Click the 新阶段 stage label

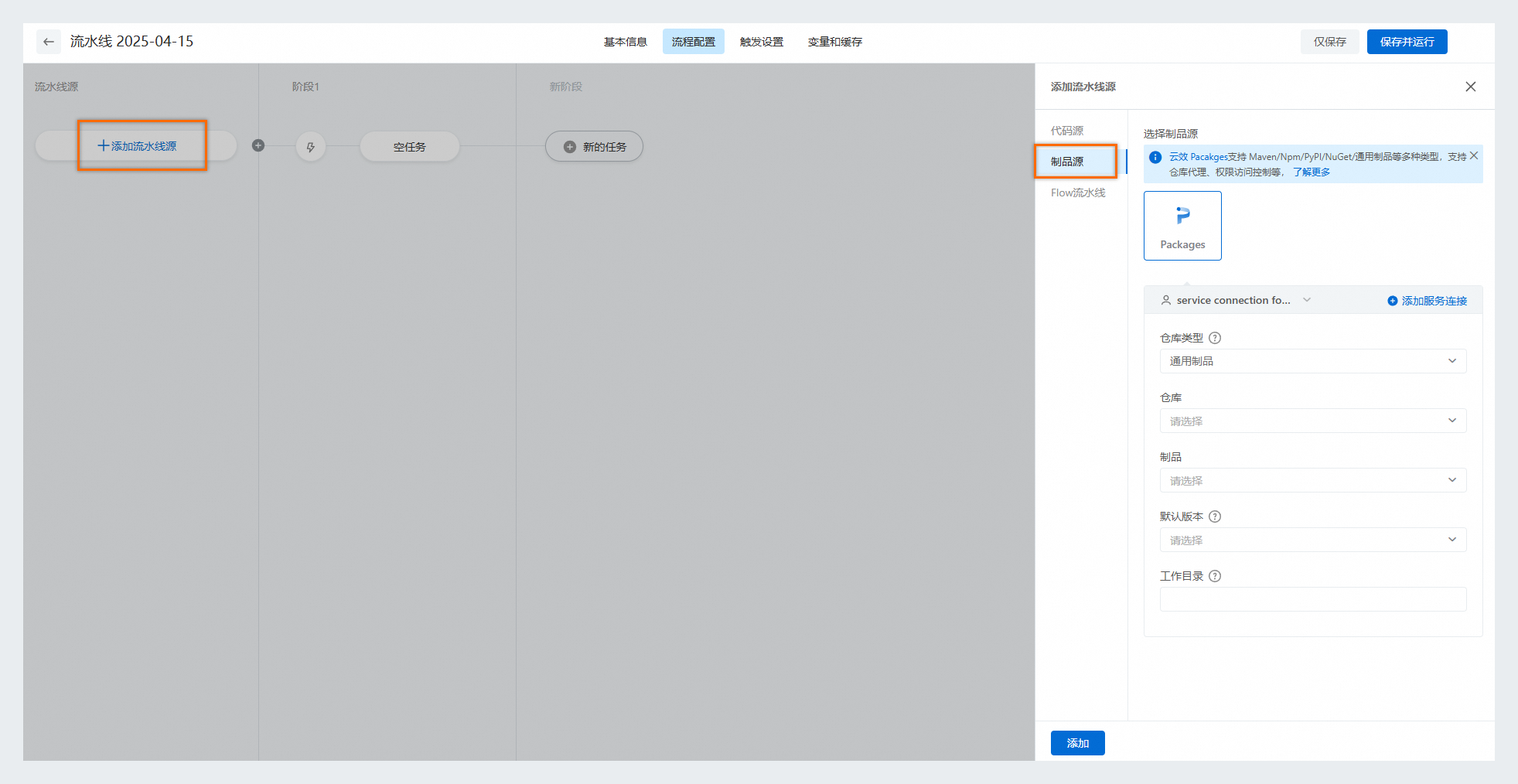(x=566, y=87)
